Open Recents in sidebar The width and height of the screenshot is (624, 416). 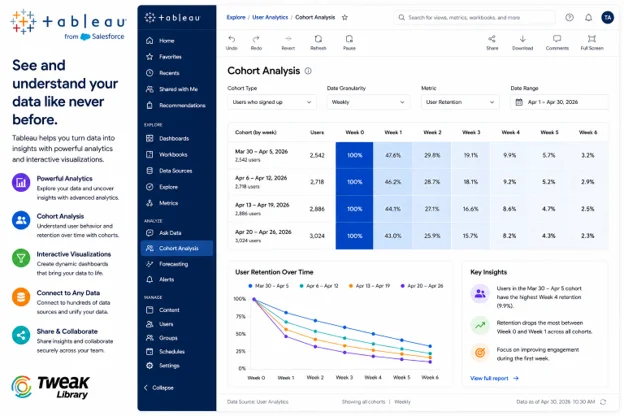point(177,73)
